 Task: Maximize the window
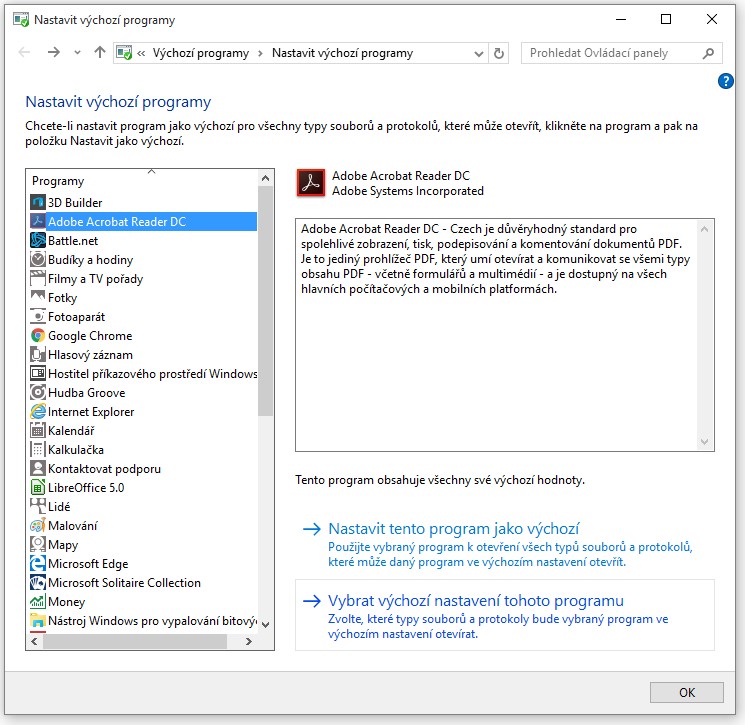666,19
